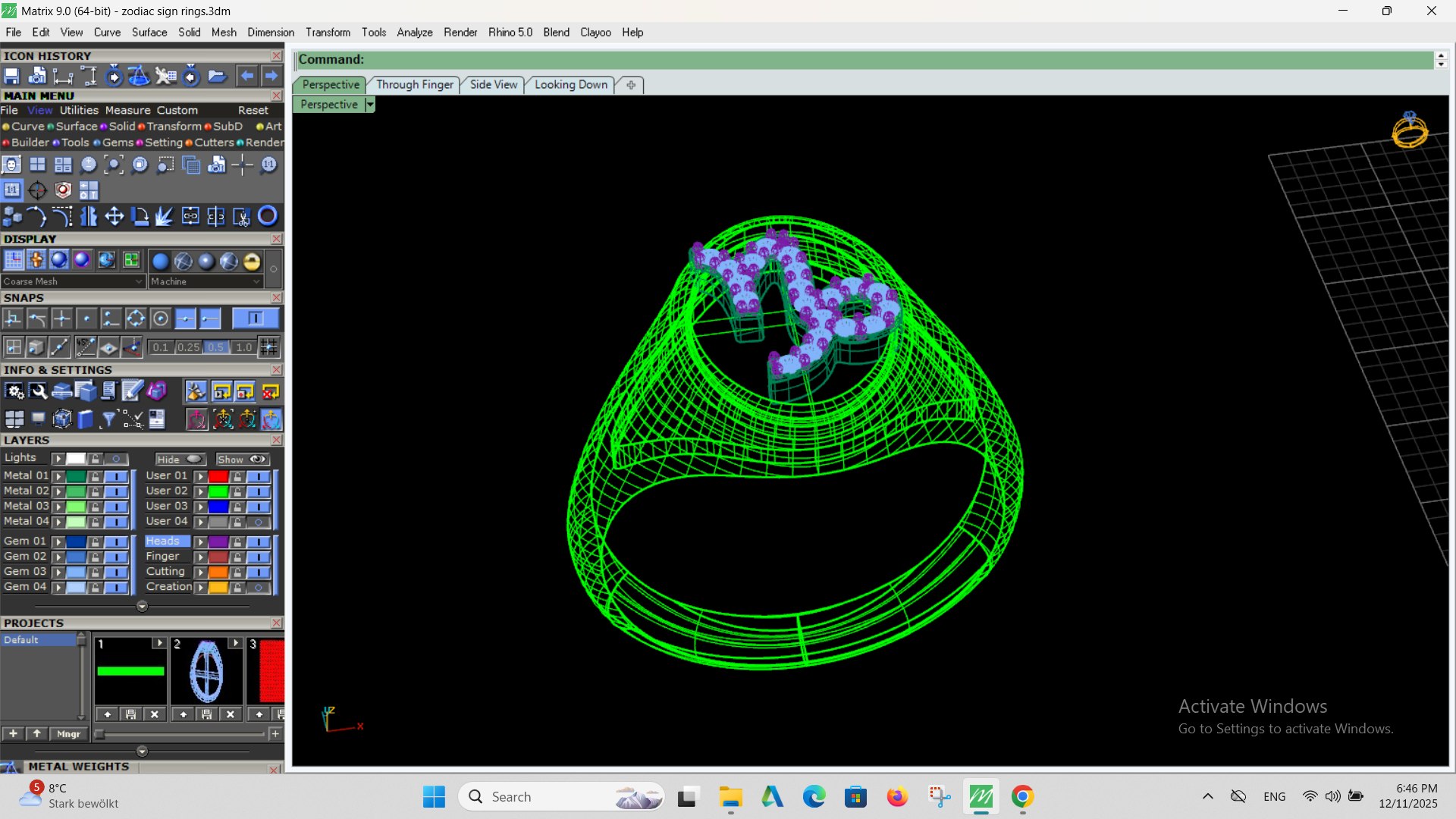Click the blue book icon in Info & Settings
Image resolution: width=1456 pixels, height=819 pixels.
coord(85,419)
